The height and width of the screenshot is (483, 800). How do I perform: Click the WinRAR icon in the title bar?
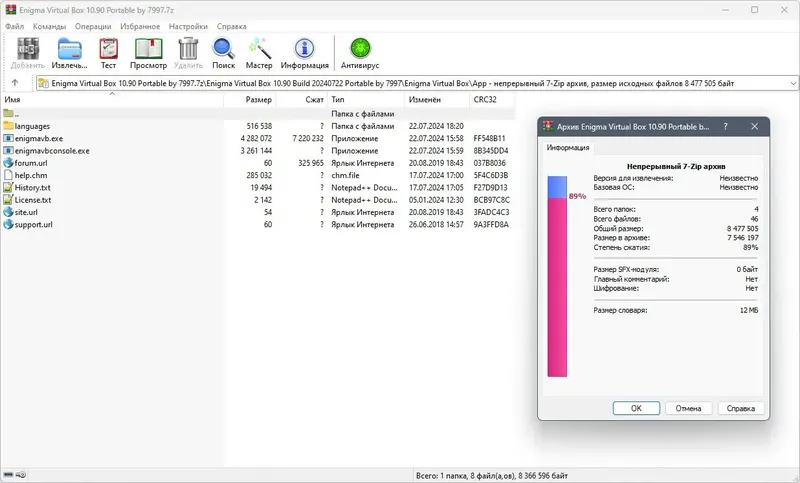(x=11, y=10)
